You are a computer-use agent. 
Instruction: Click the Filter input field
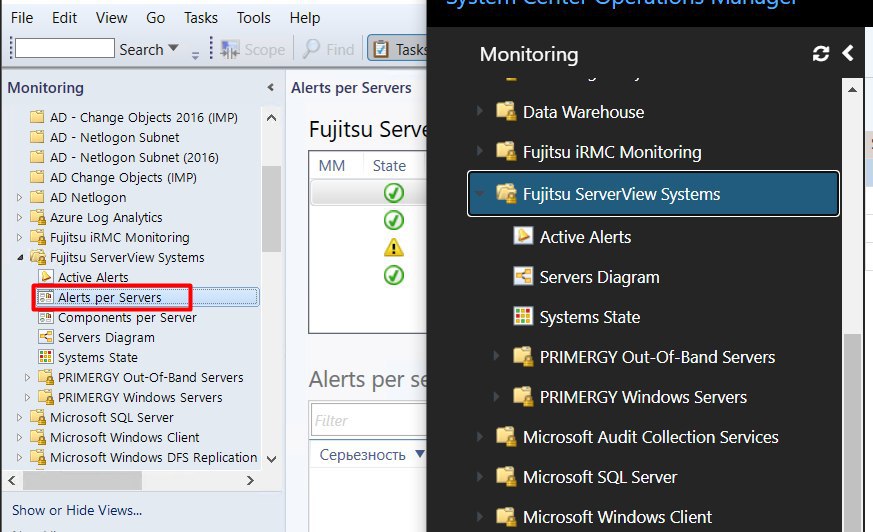[x=369, y=420]
